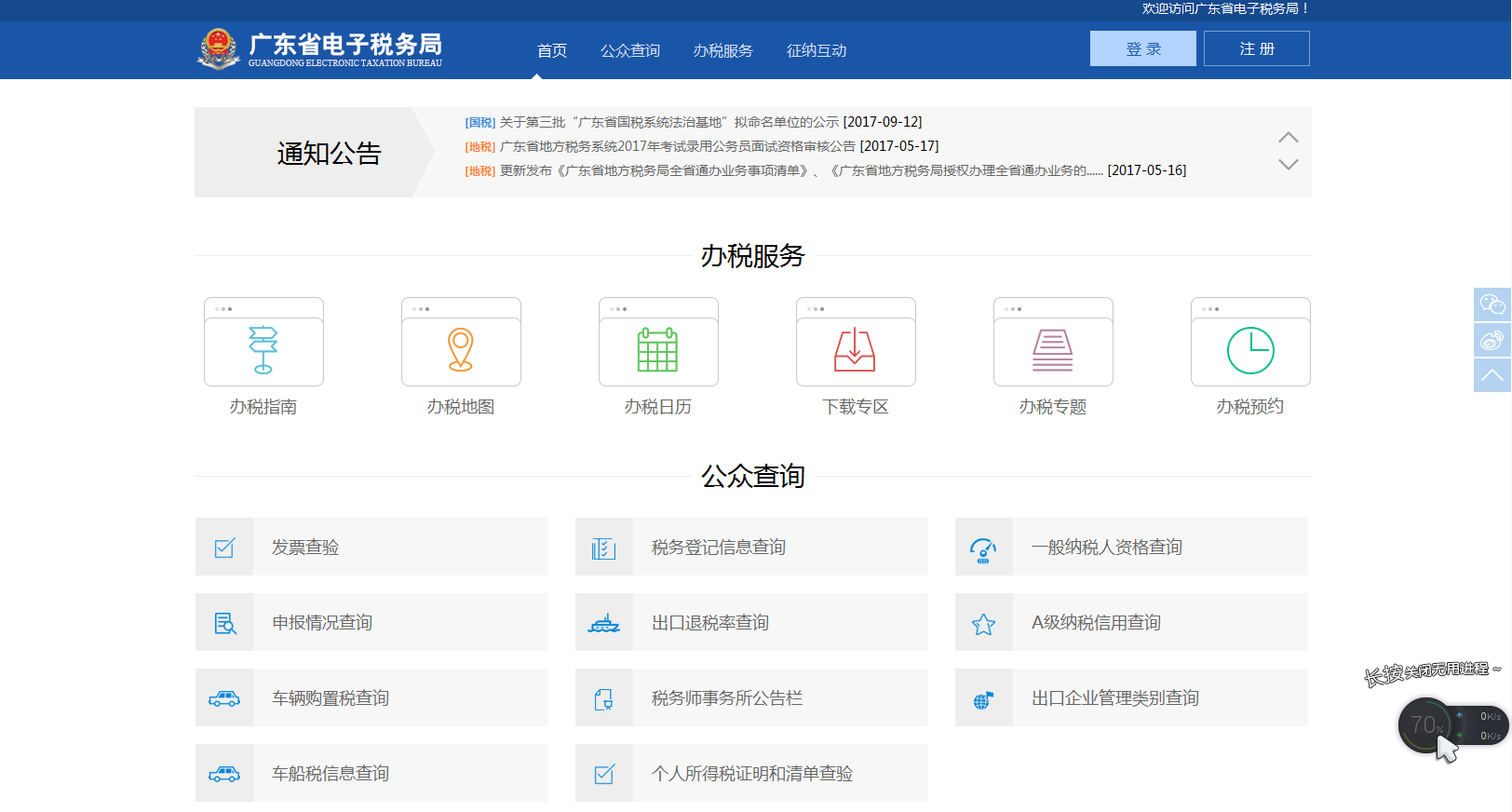This screenshot has height=812, width=1512.
Task: Open 发票查验 query
Action: click(371, 548)
